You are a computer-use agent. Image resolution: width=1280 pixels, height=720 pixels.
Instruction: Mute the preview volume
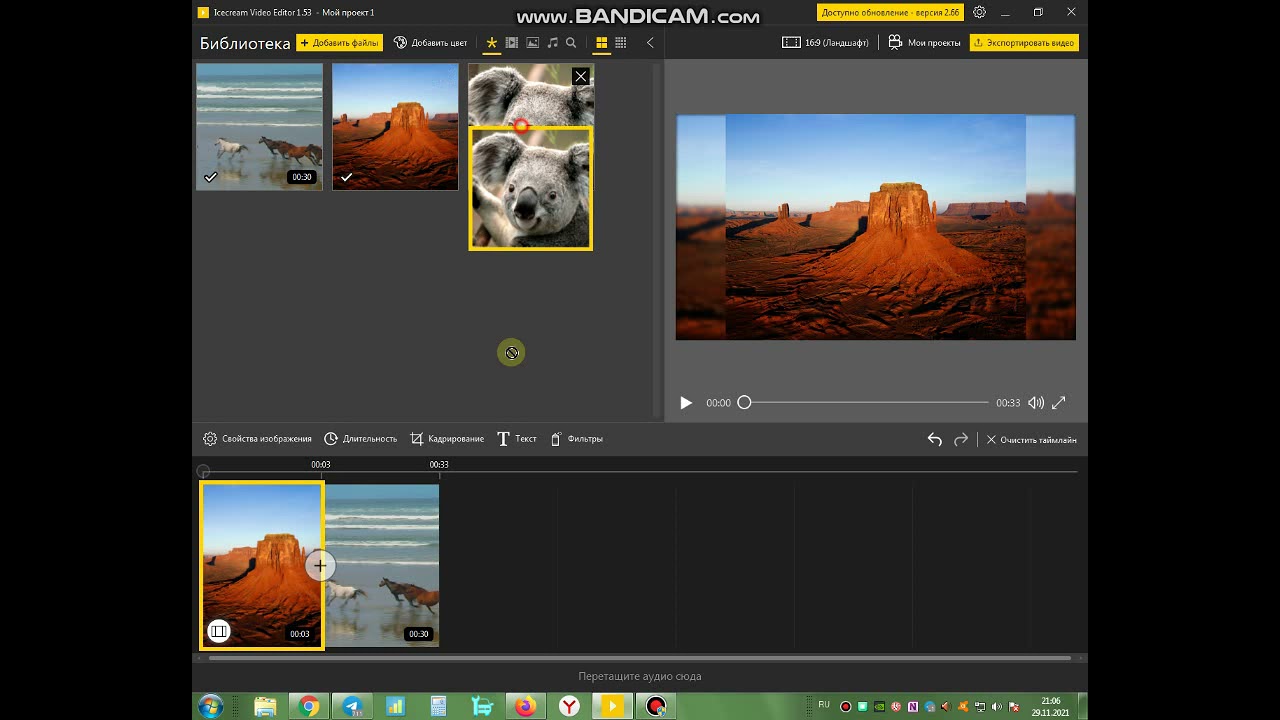click(1036, 403)
